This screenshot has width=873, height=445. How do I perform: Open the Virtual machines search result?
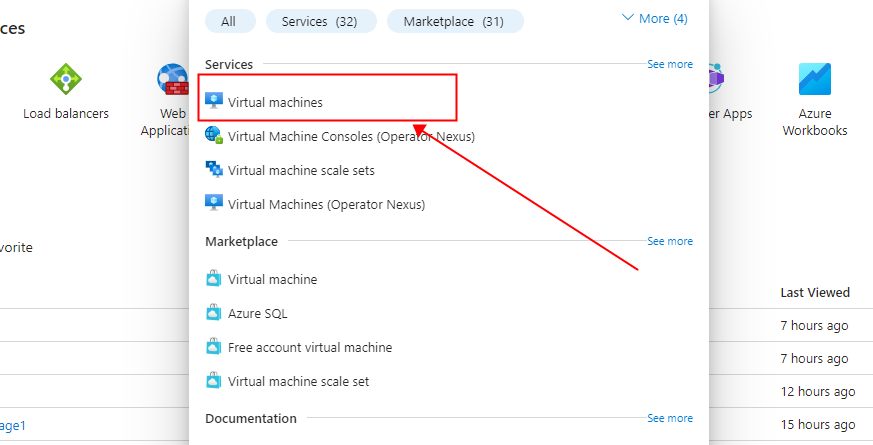(275, 102)
